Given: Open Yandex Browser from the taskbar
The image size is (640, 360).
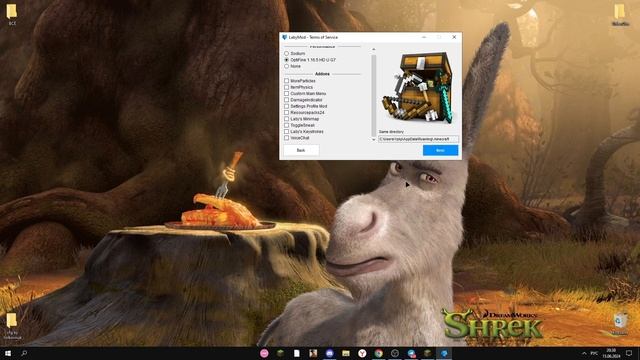Looking at the screenshot, I should pyautogui.click(x=362, y=353).
